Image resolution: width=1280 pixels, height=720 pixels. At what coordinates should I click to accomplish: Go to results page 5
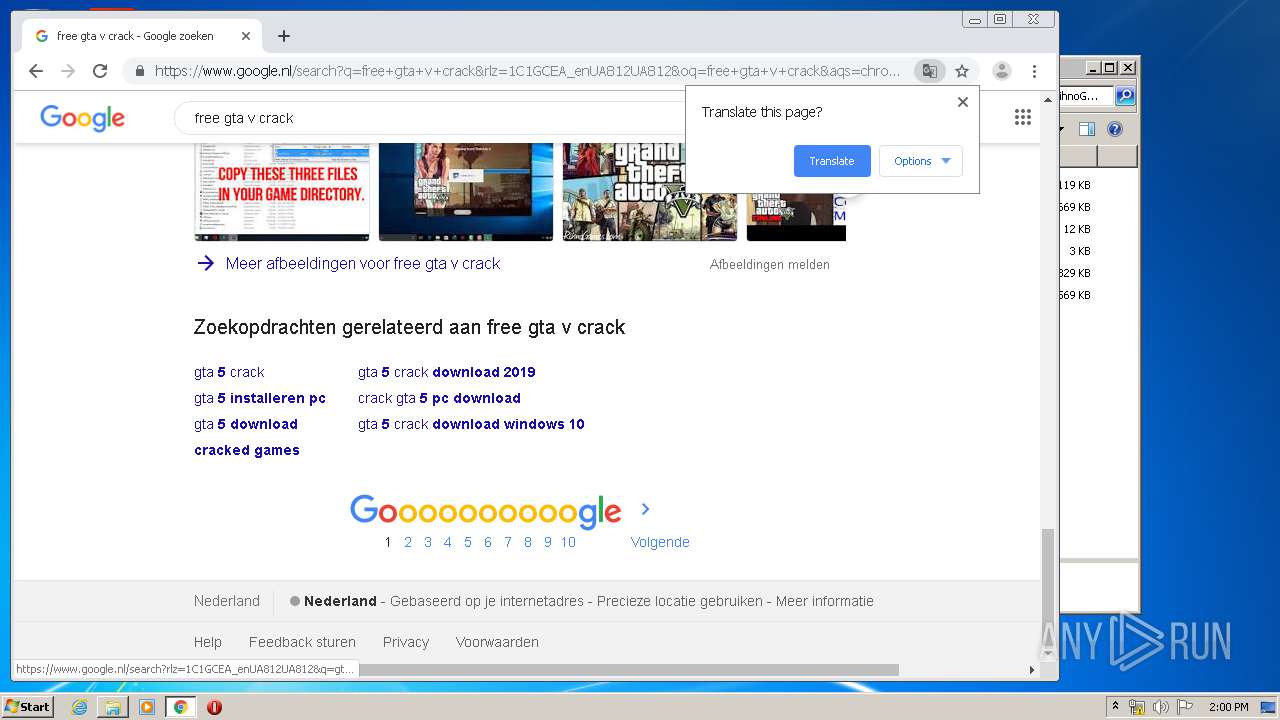pos(468,542)
